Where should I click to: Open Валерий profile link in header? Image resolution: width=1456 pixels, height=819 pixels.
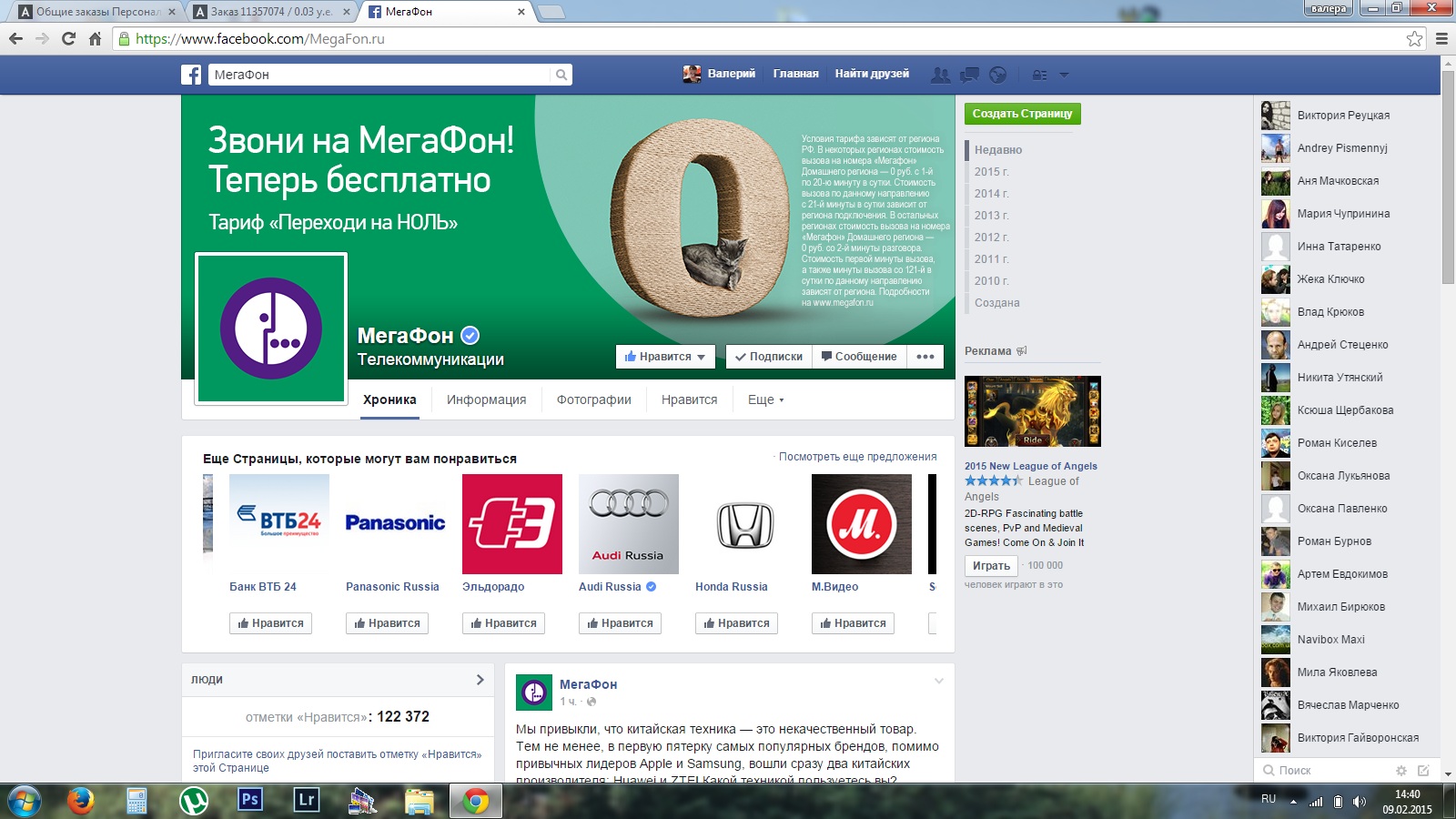tap(720, 74)
